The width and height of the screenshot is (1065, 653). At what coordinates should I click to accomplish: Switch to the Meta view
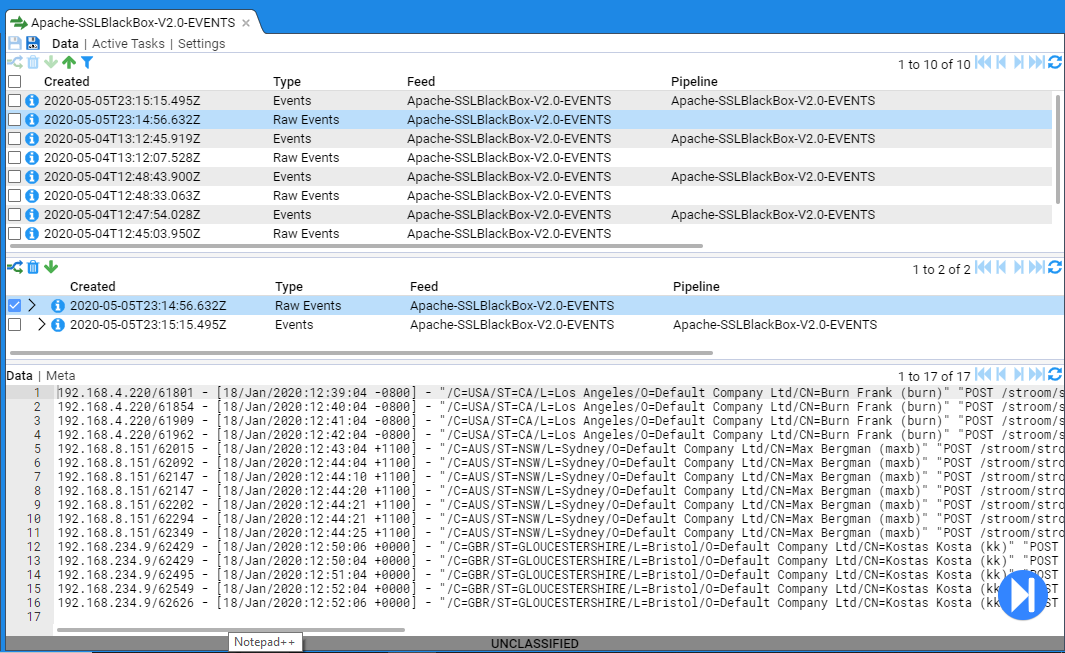61,375
